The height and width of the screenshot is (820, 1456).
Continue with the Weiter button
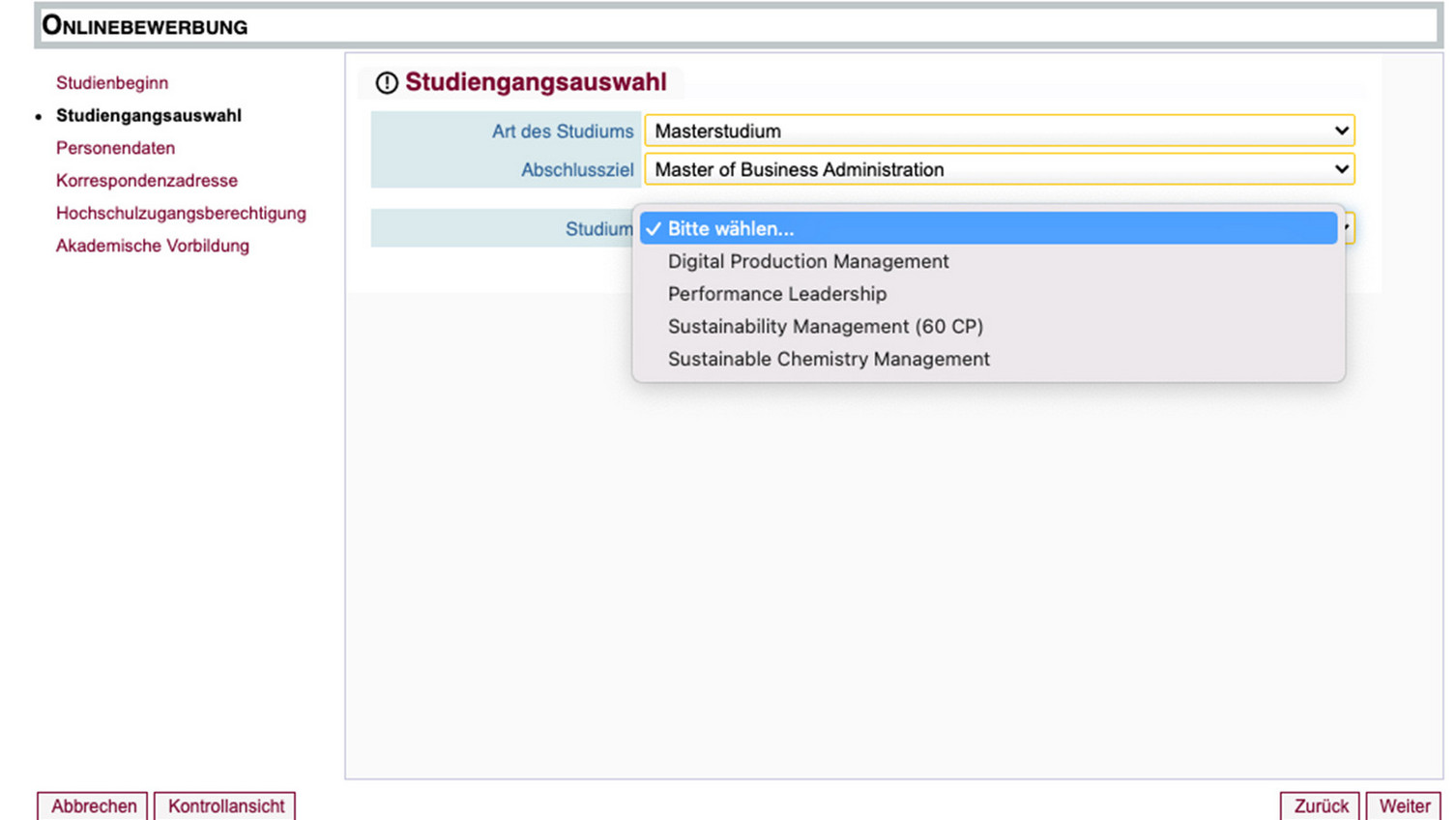(x=1404, y=806)
